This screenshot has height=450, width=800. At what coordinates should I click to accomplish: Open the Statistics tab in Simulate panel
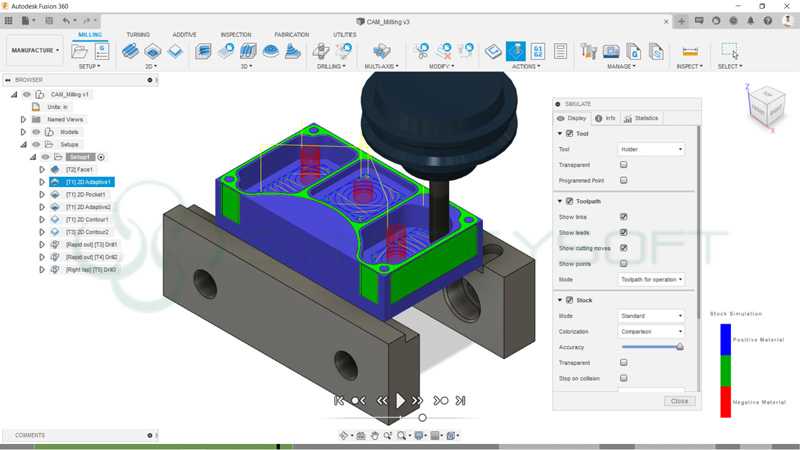click(x=641, y=118)
